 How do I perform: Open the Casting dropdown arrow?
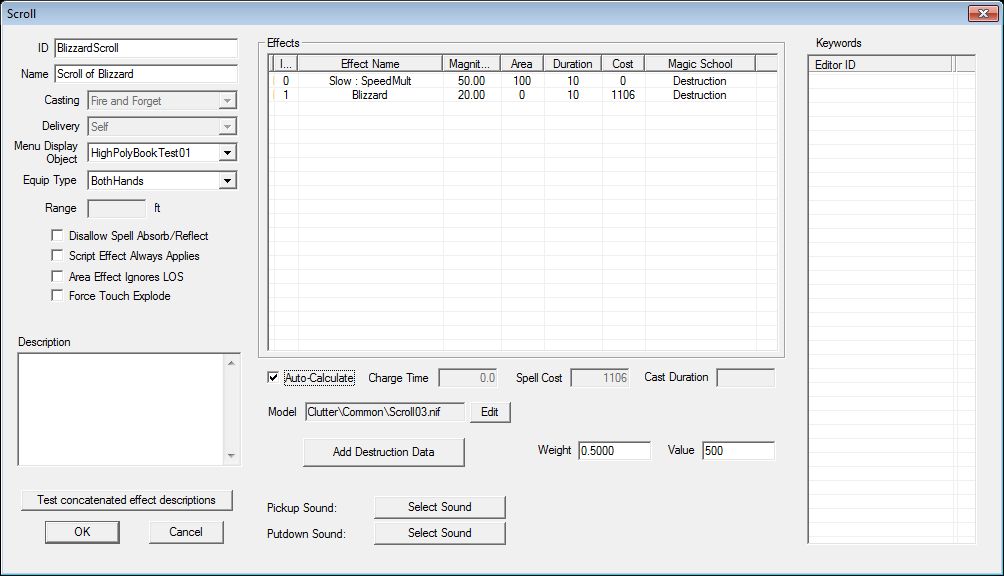click(227, 101)
